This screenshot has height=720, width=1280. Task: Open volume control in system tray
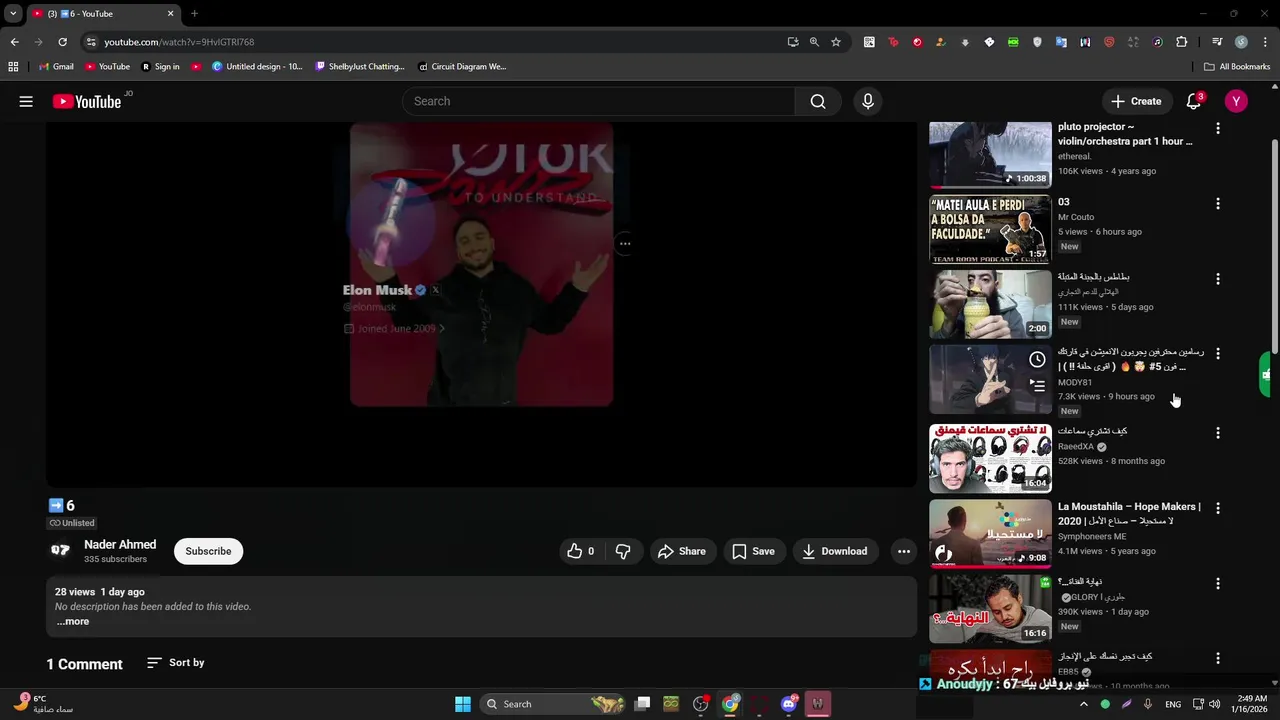1214,704
